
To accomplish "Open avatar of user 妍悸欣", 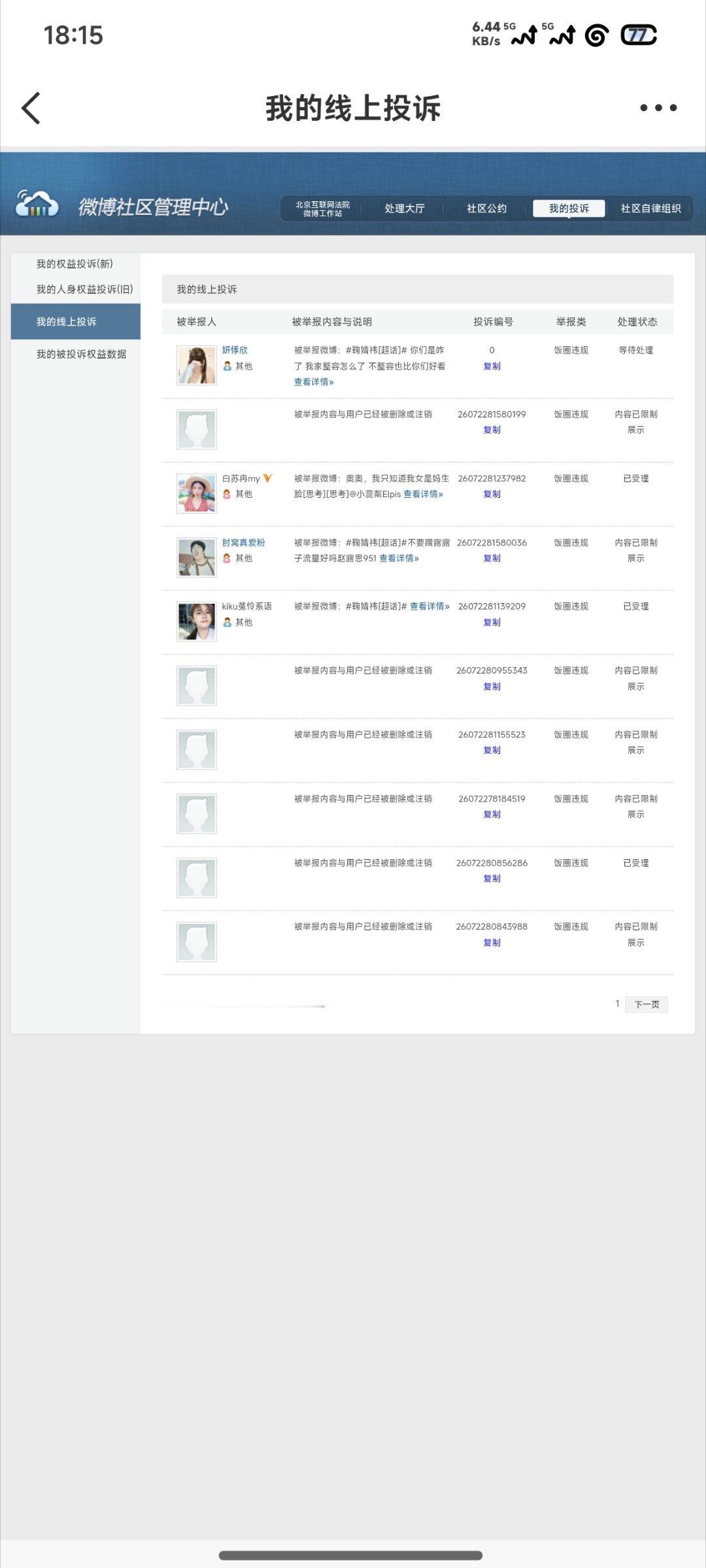I will (x=197, y=365).
